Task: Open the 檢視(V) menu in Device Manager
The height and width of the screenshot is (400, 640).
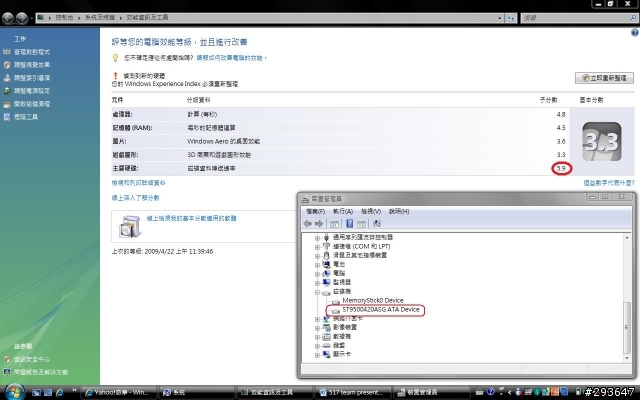Action: point(371,211)
